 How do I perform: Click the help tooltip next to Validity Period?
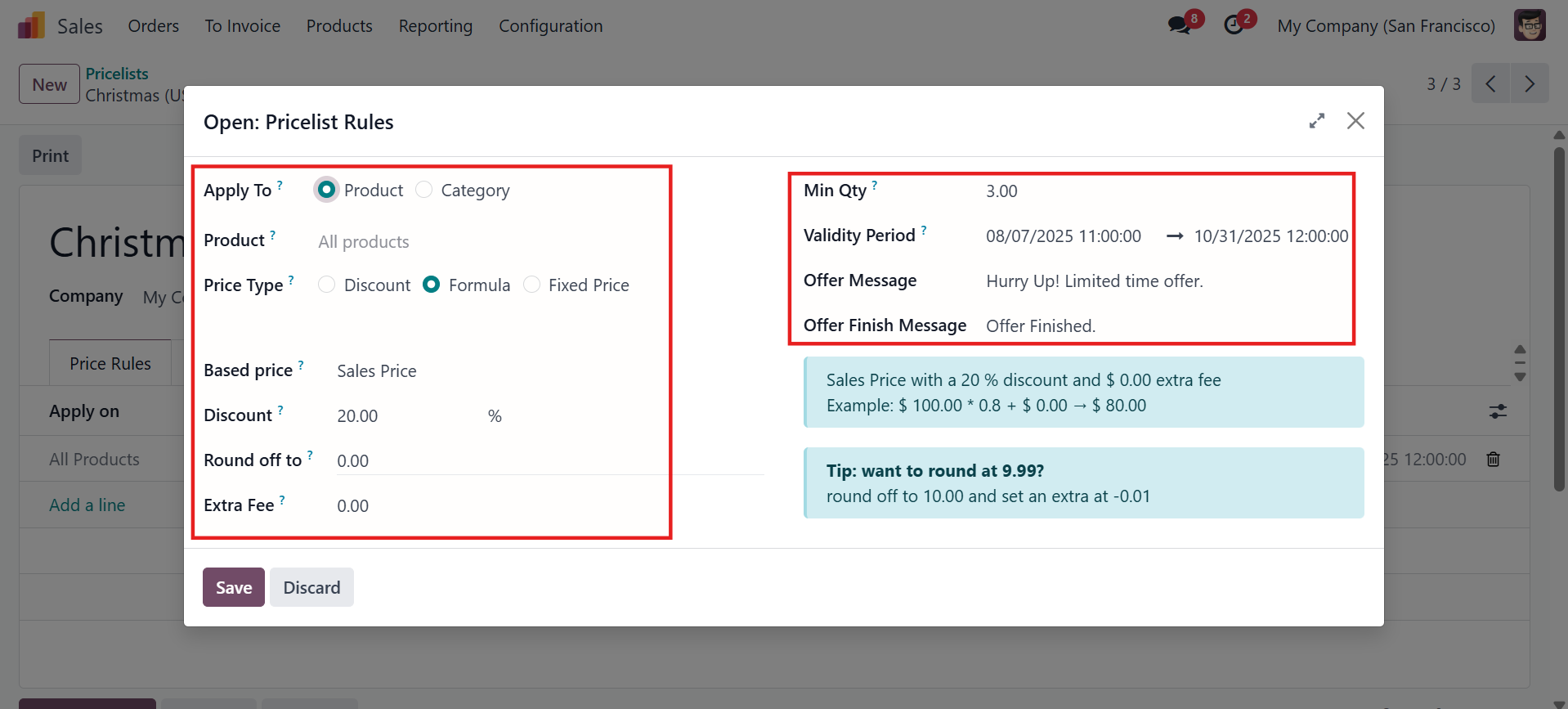(x=924, y=230)
